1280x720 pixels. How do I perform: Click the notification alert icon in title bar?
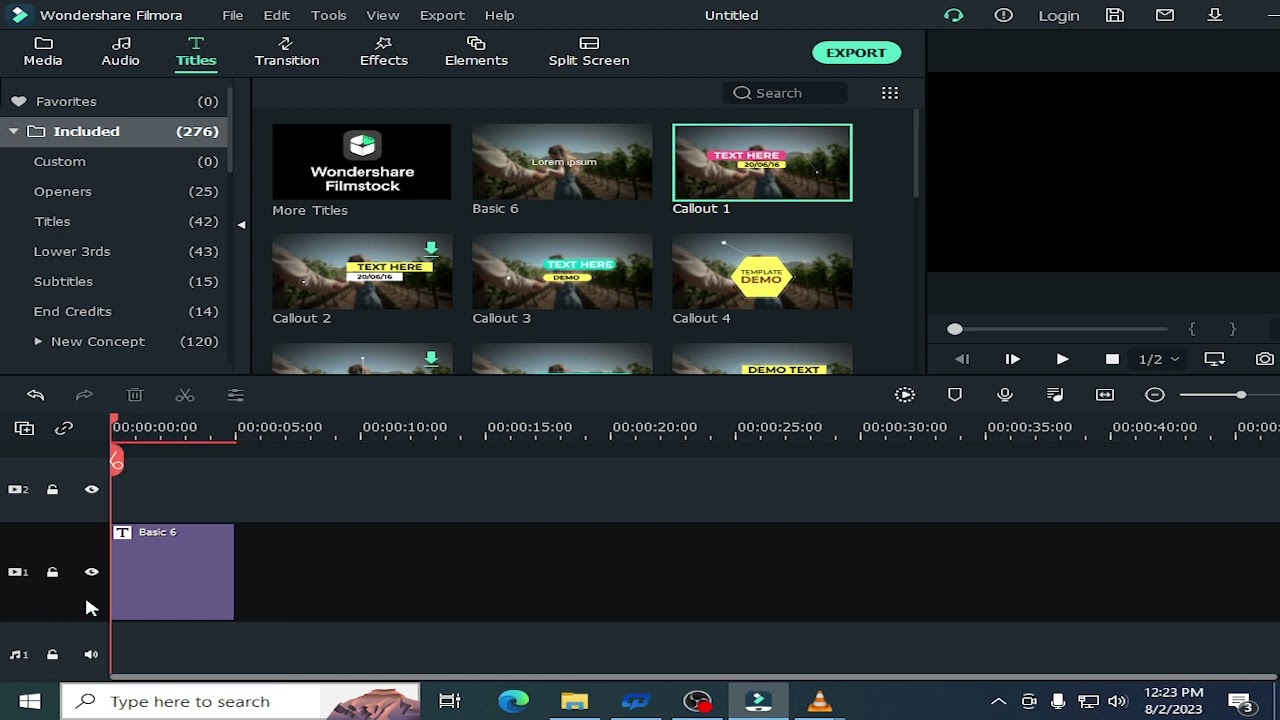tap(1004, 15)
